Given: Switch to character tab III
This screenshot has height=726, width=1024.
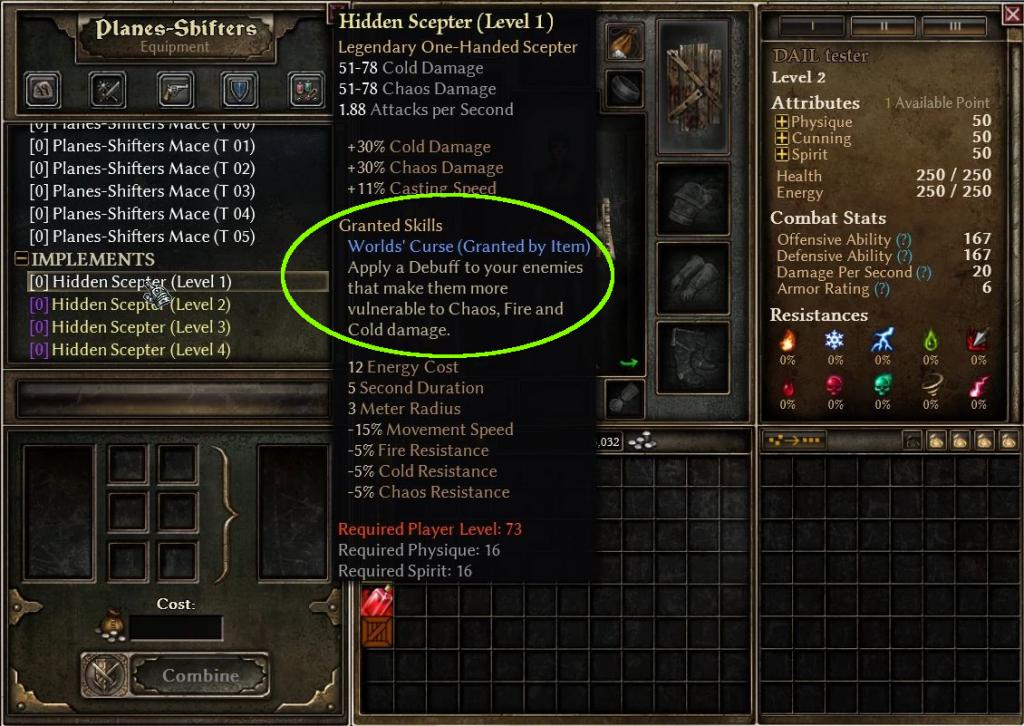Looking at the screenshot, I should (x=955, y=26).
